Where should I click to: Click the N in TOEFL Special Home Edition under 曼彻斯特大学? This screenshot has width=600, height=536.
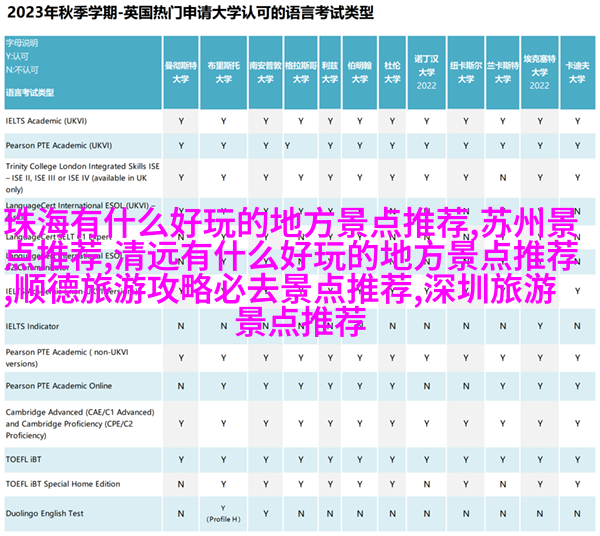pyautogui.click(x=181, y=485)
